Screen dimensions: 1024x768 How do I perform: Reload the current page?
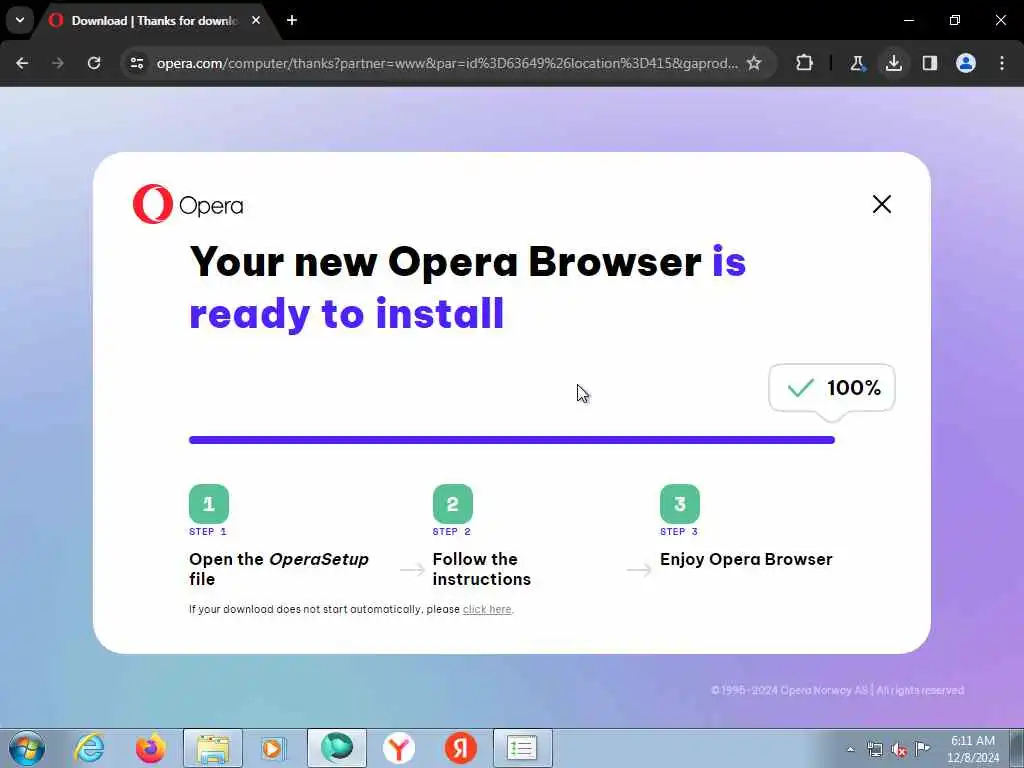[x=94, y=63]
